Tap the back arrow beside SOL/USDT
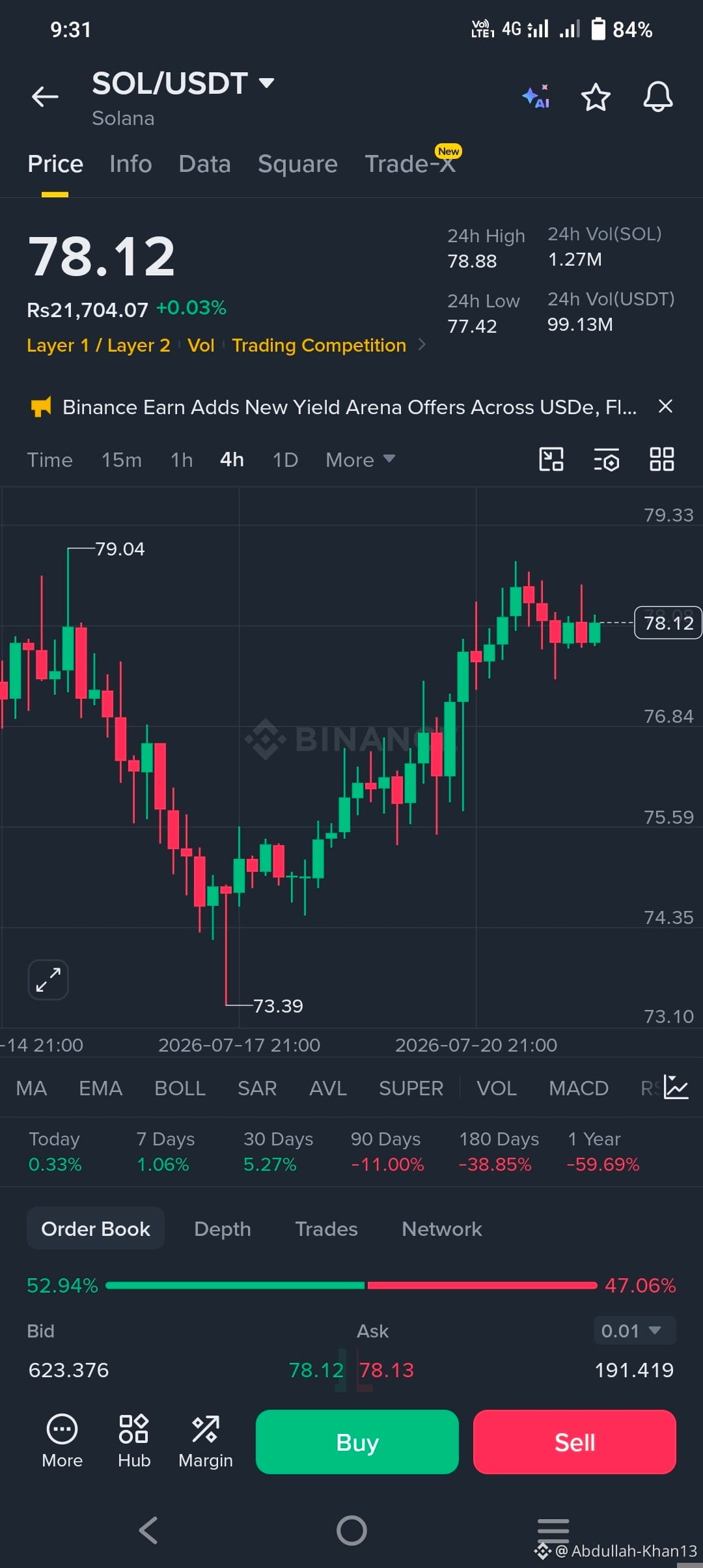The image size is (703, 1568). [x=45, y=96]
